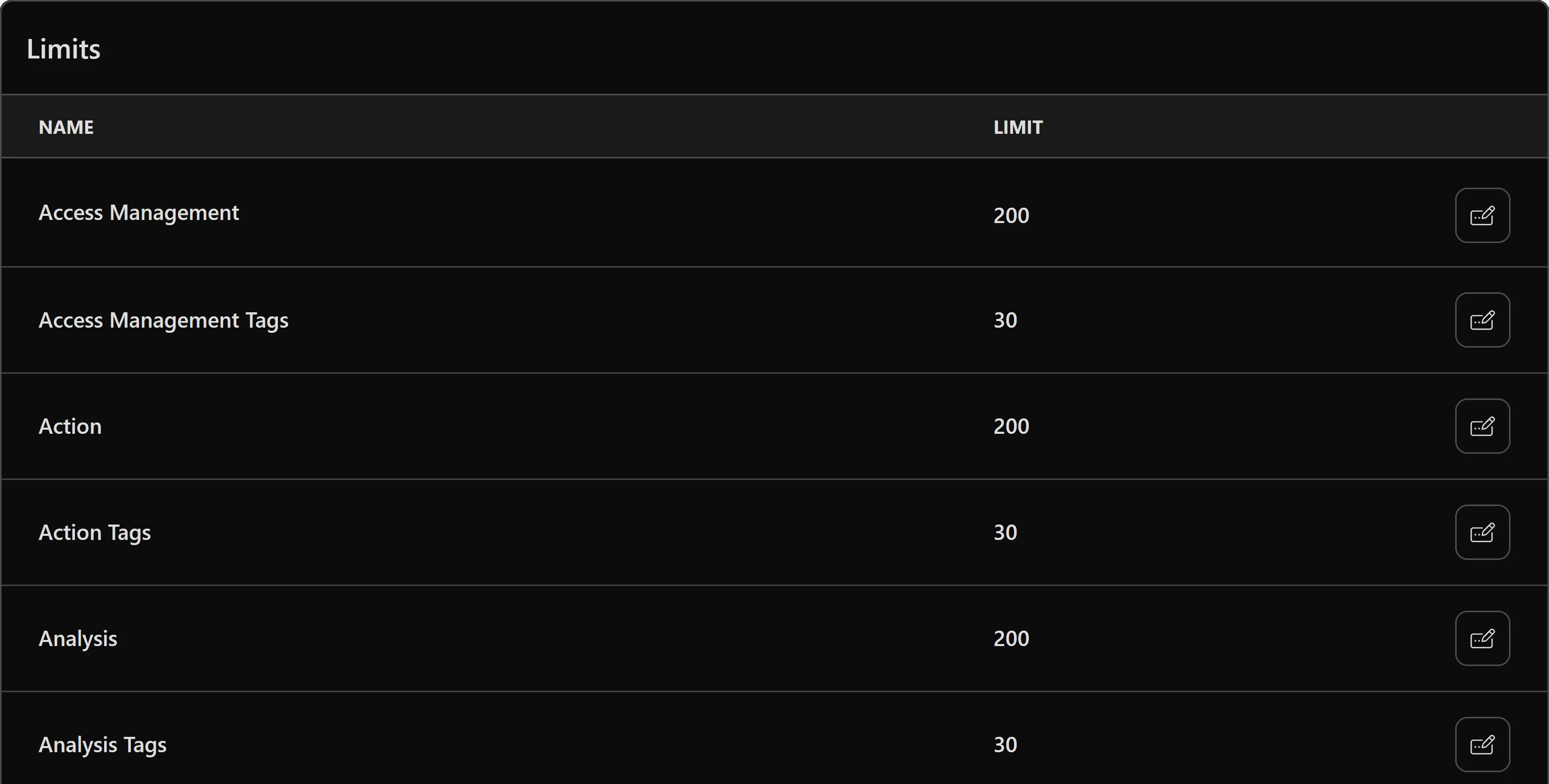The width and height of the screenshot is (1549, 784).
Task: Click the NAME column header
Action: tap(66, 127)
